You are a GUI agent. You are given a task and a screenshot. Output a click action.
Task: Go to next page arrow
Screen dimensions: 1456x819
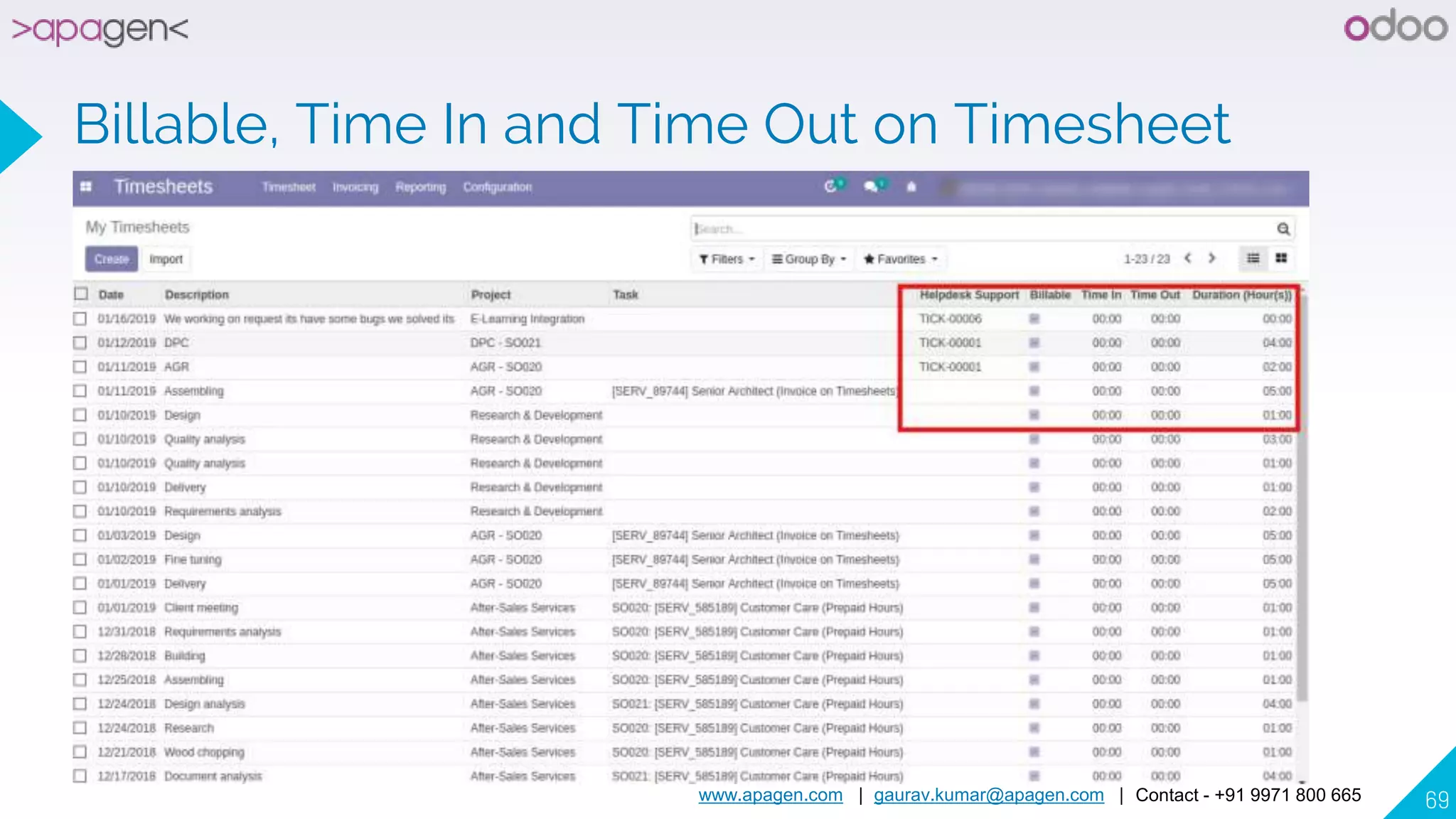pos(1212,258)
